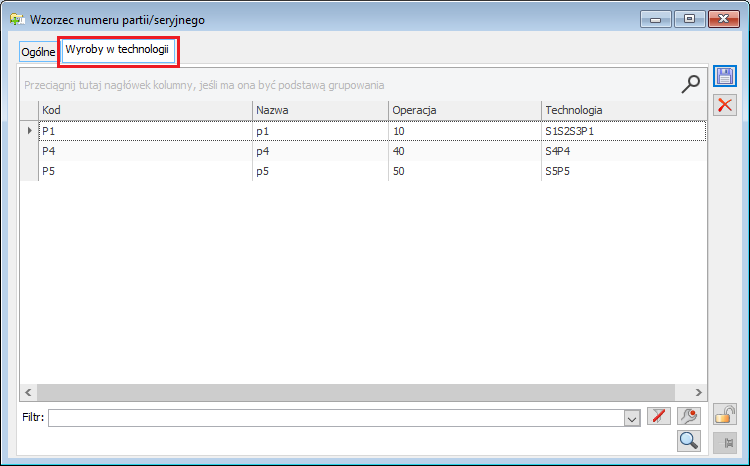Toggle the padlock icon
750x466 pixels.
pyautogui.click(x=725, y=415)
